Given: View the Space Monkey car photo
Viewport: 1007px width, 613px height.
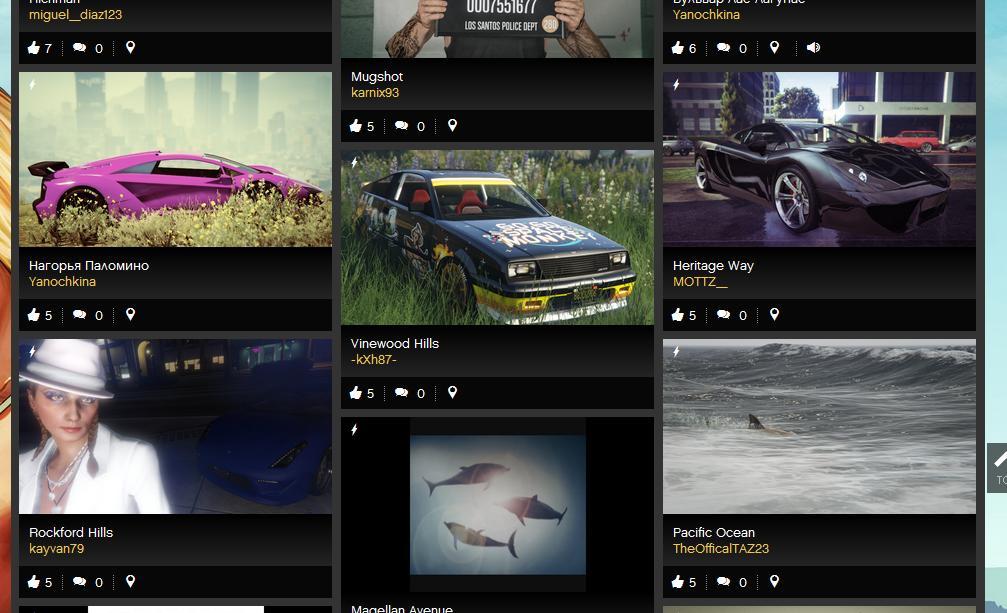Looking at the screenshot, I should tap(497, 237).
